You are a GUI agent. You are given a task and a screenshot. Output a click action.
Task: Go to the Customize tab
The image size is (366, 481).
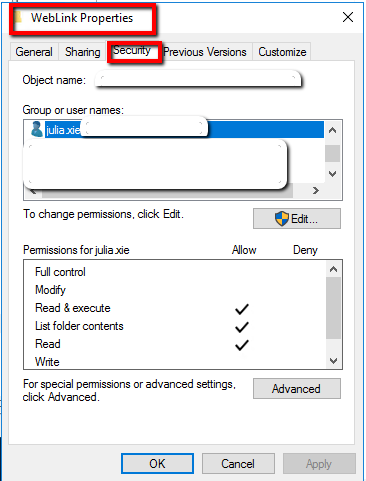(x=282, y=52)
